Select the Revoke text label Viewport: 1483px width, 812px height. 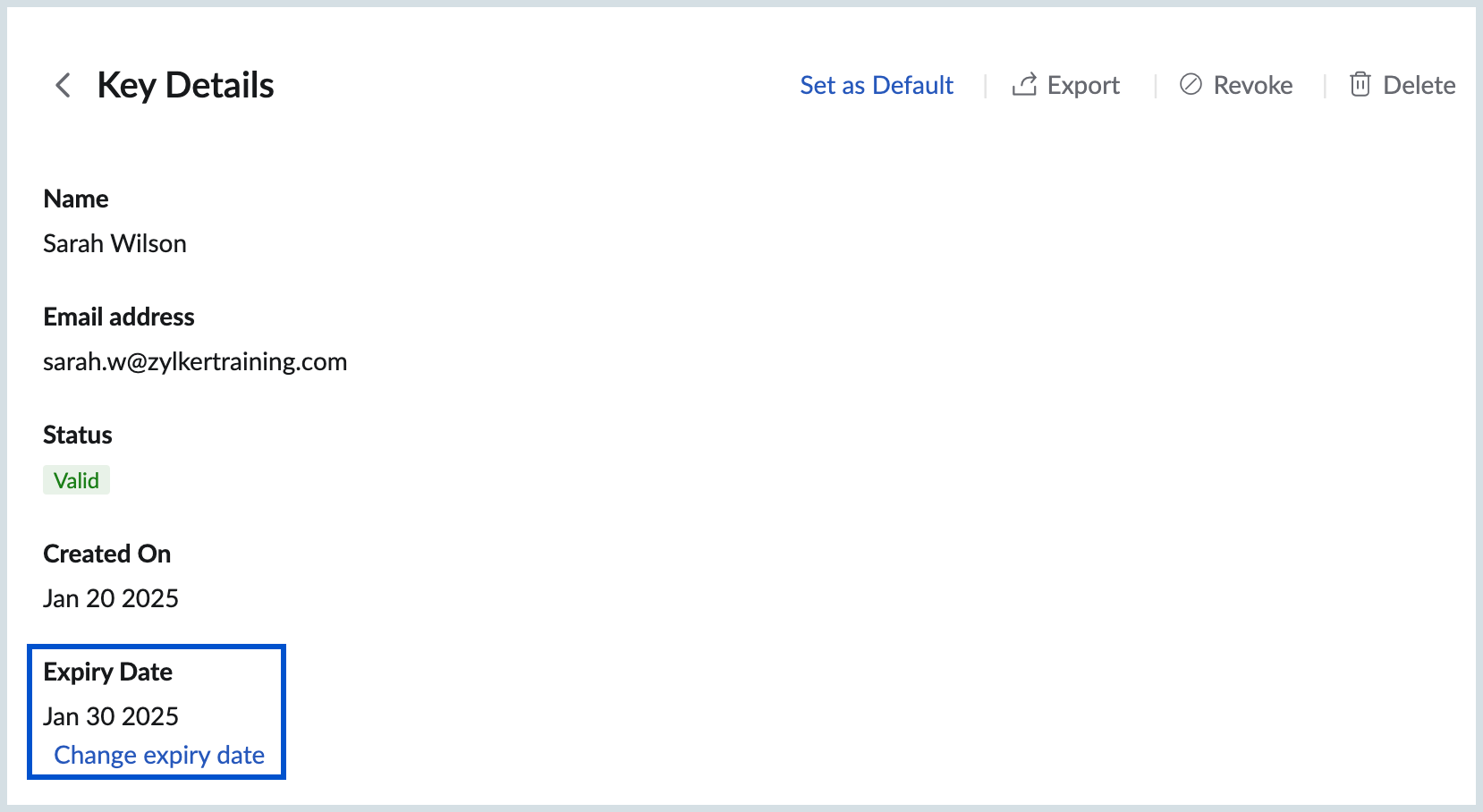tap(1252, 86)
